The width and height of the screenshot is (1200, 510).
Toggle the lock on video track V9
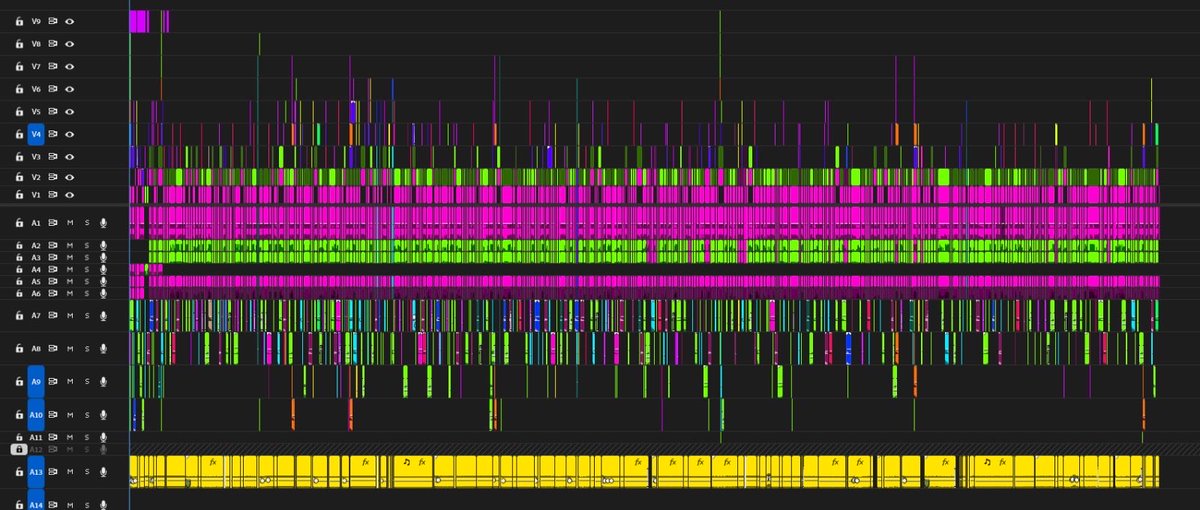click(x=19, y=21)
